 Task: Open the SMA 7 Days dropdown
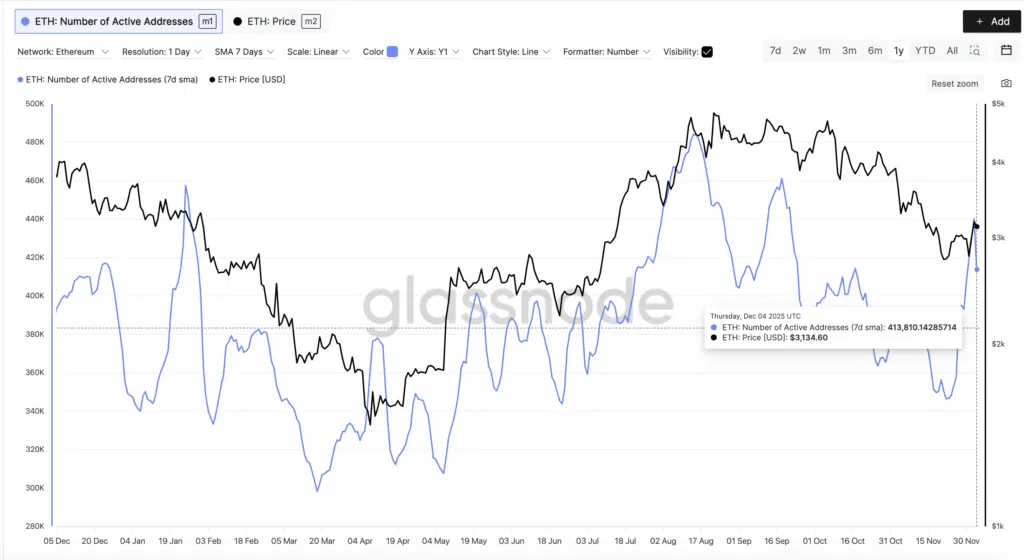(243, 52)
